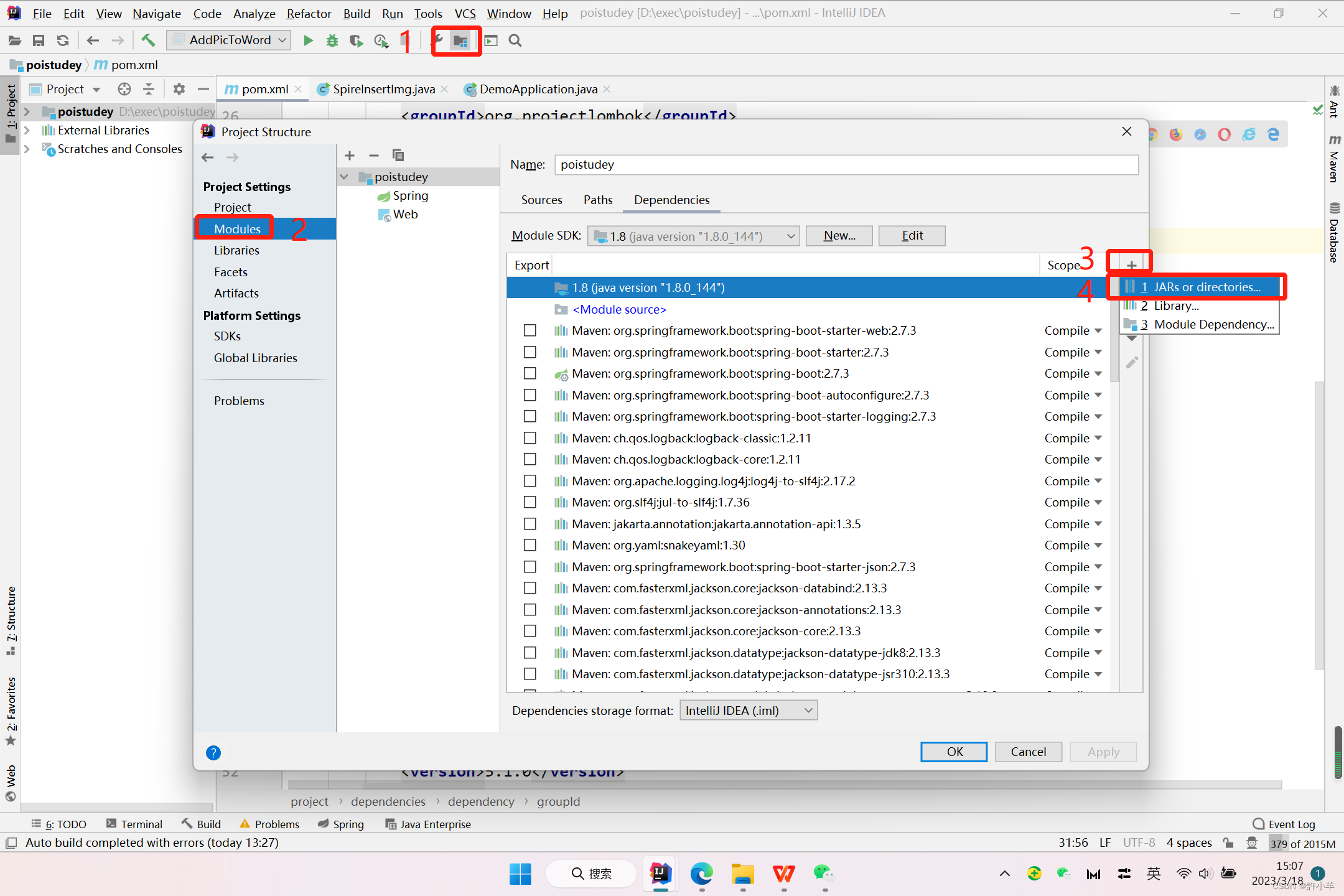Check export box for log4j-to-slf4j:2.17.2
Screen dimensions: 1344x896
click(530, 481)
